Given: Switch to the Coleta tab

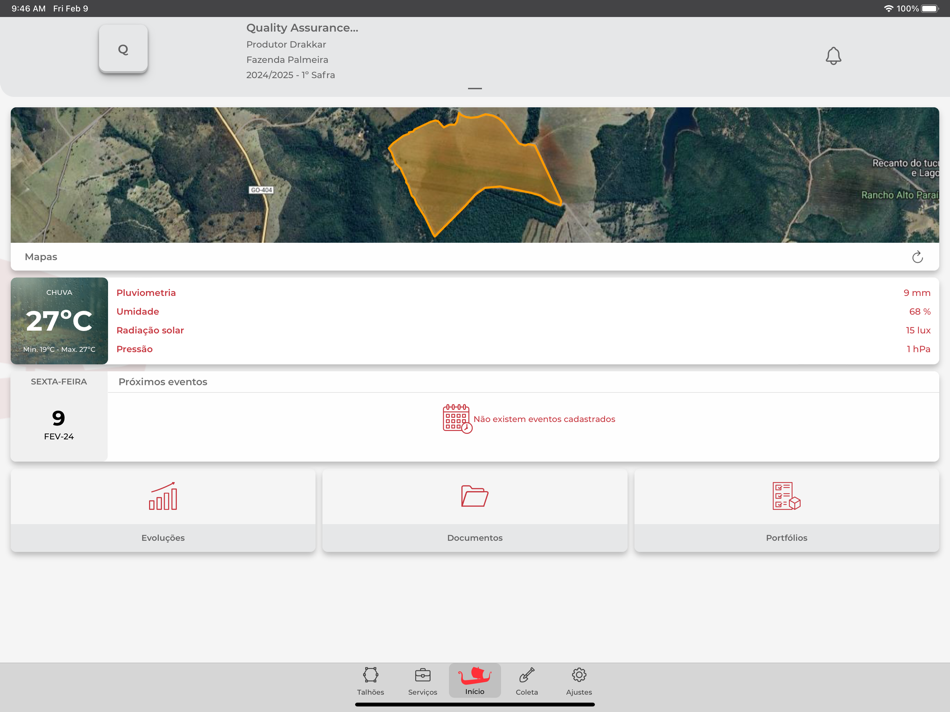Looking at the screenshot, I should [526, 681].
